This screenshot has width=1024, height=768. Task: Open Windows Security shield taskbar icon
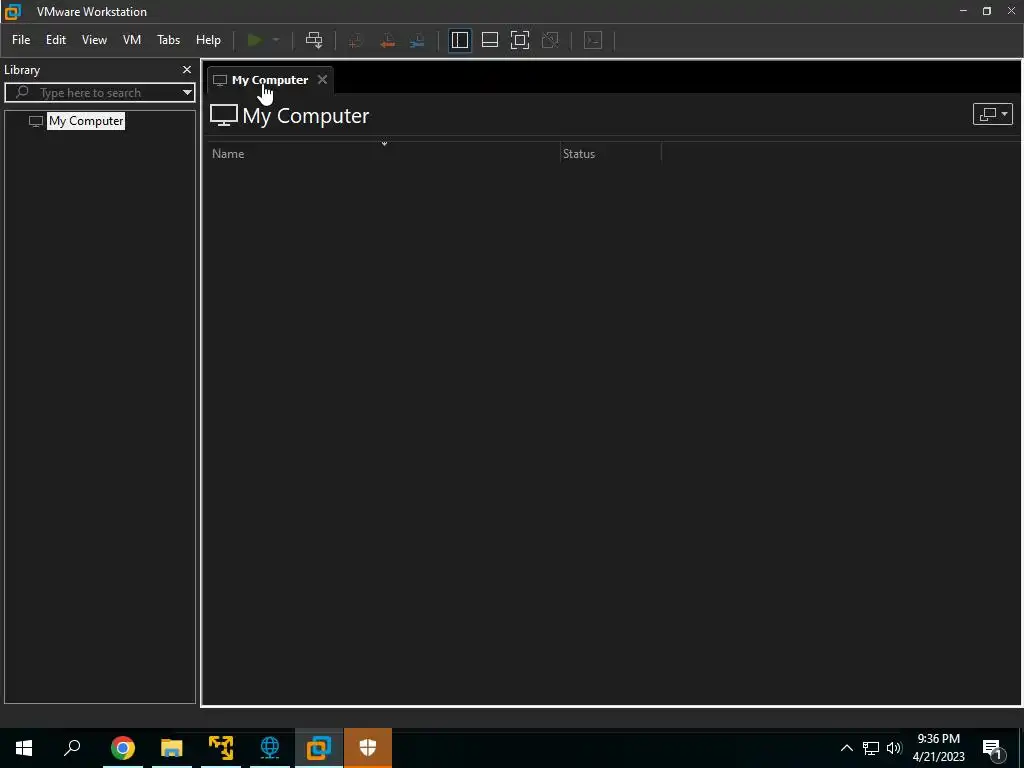pos(368,748)
